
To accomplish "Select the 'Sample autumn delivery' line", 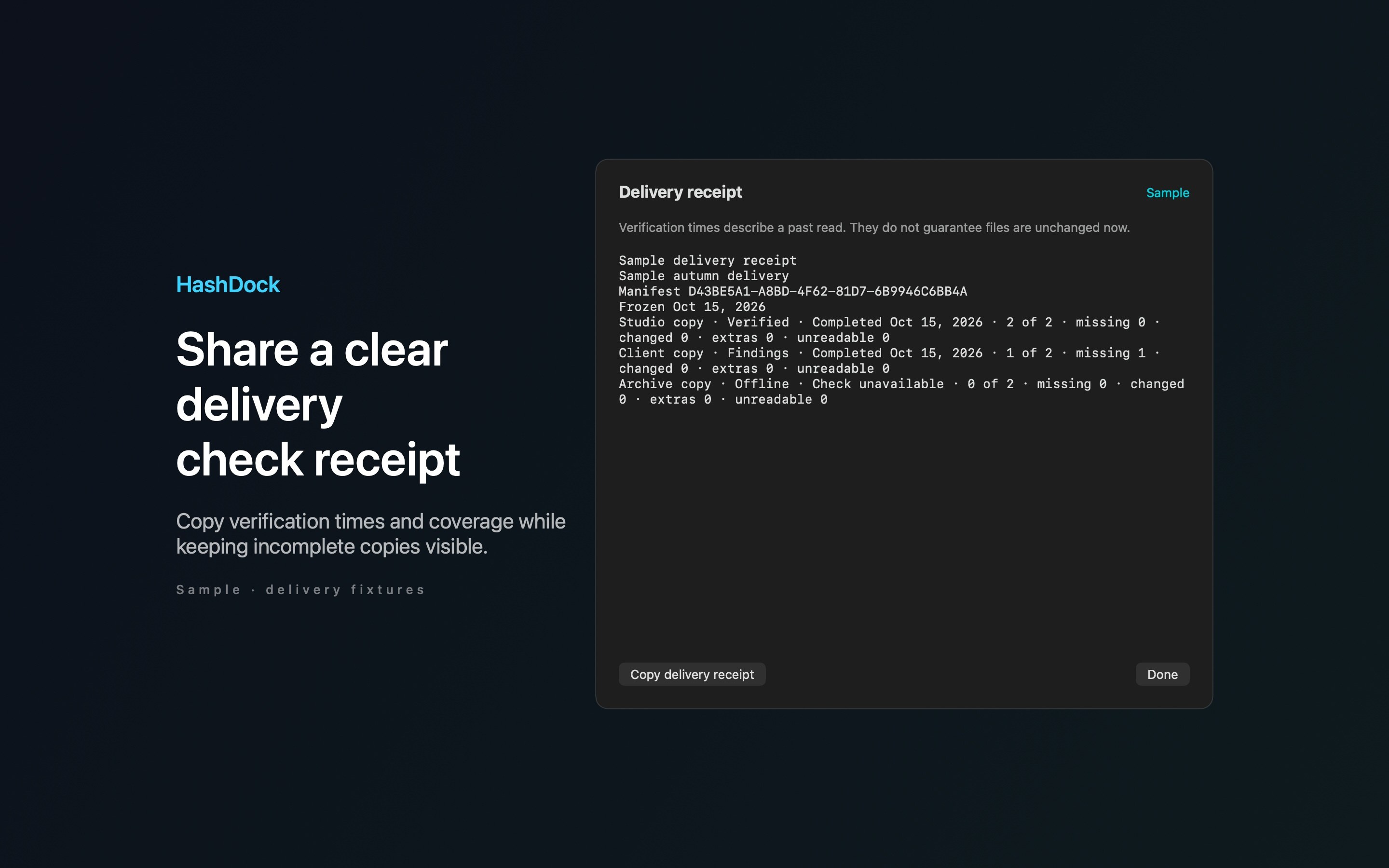I will tap(704, 275).
